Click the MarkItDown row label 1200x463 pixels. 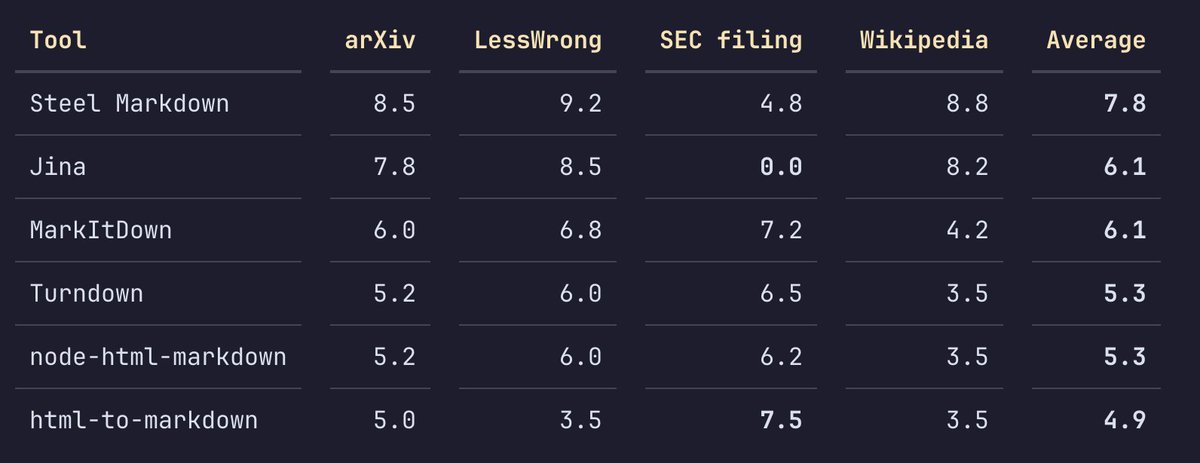click(x=101, y=230)
